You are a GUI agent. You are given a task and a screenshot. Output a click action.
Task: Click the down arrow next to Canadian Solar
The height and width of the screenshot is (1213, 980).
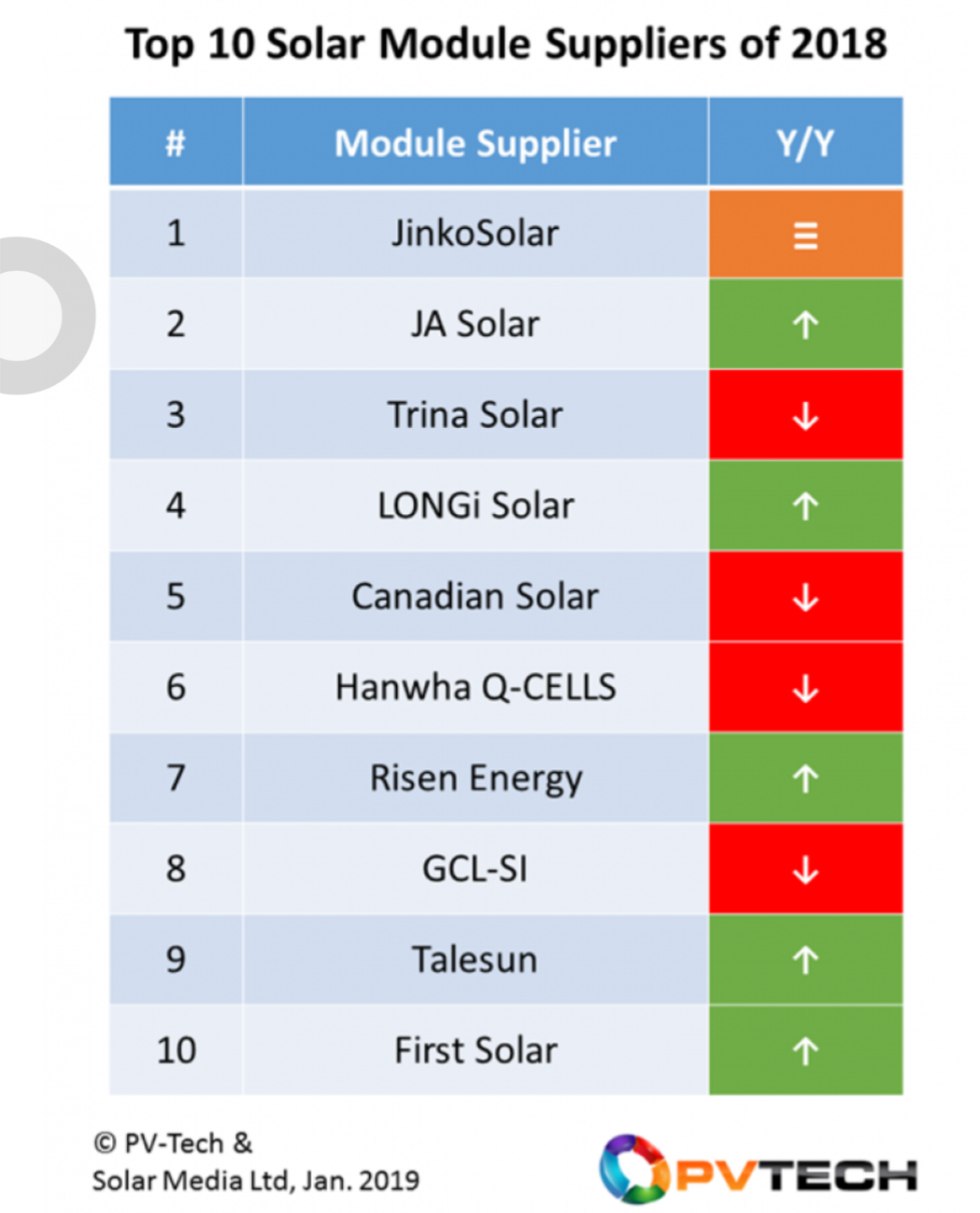click(805, 596)
